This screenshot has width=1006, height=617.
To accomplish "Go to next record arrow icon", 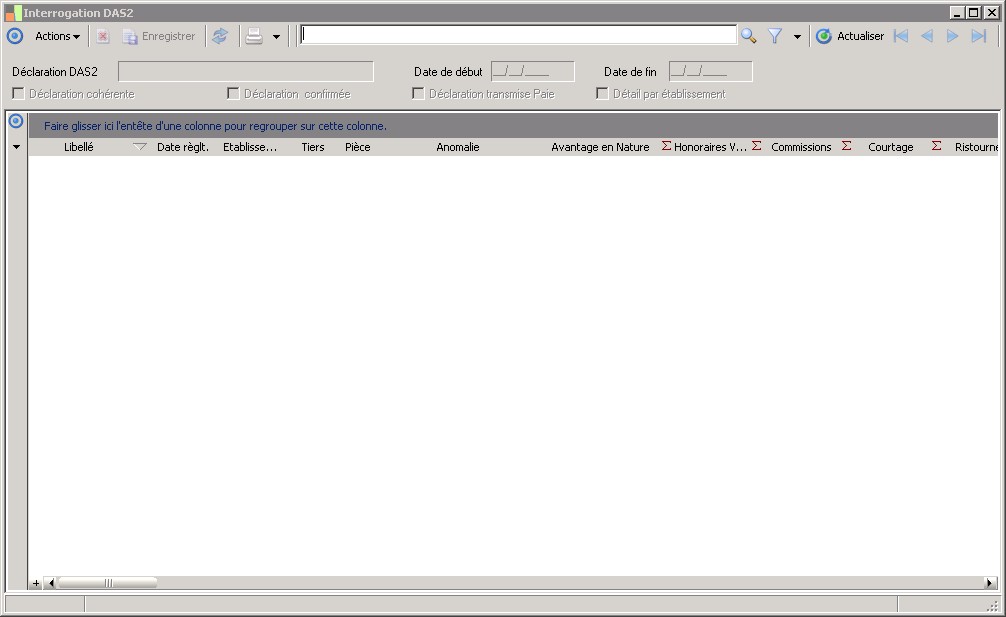I will (953, 36).
